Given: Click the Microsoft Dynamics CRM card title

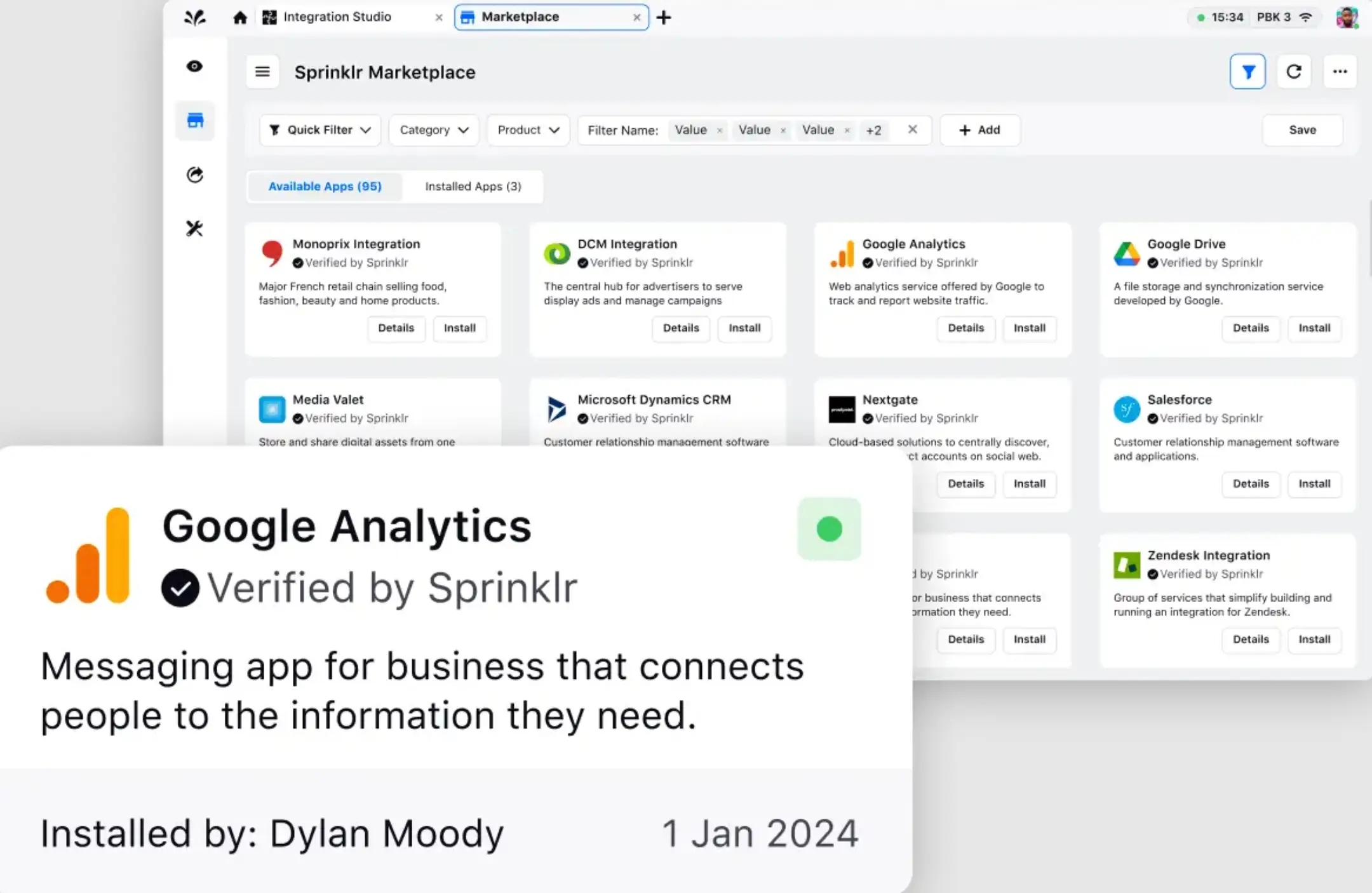Looking at the screenshot, I should (654, 399).
